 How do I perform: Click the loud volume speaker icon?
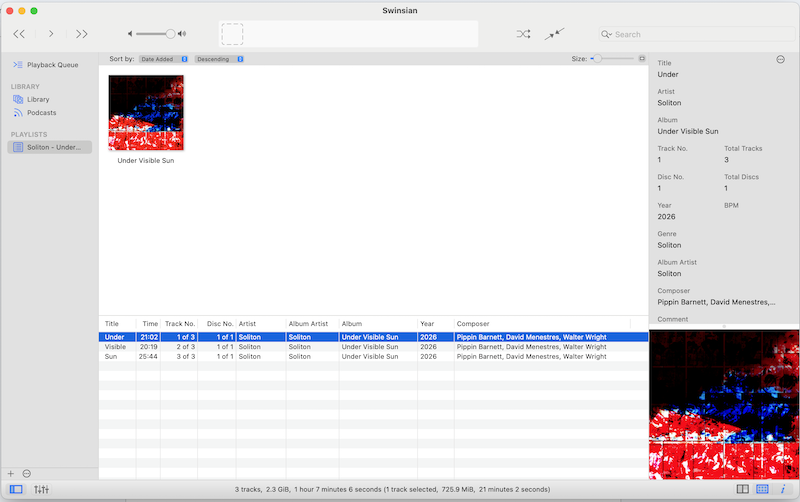182,34
